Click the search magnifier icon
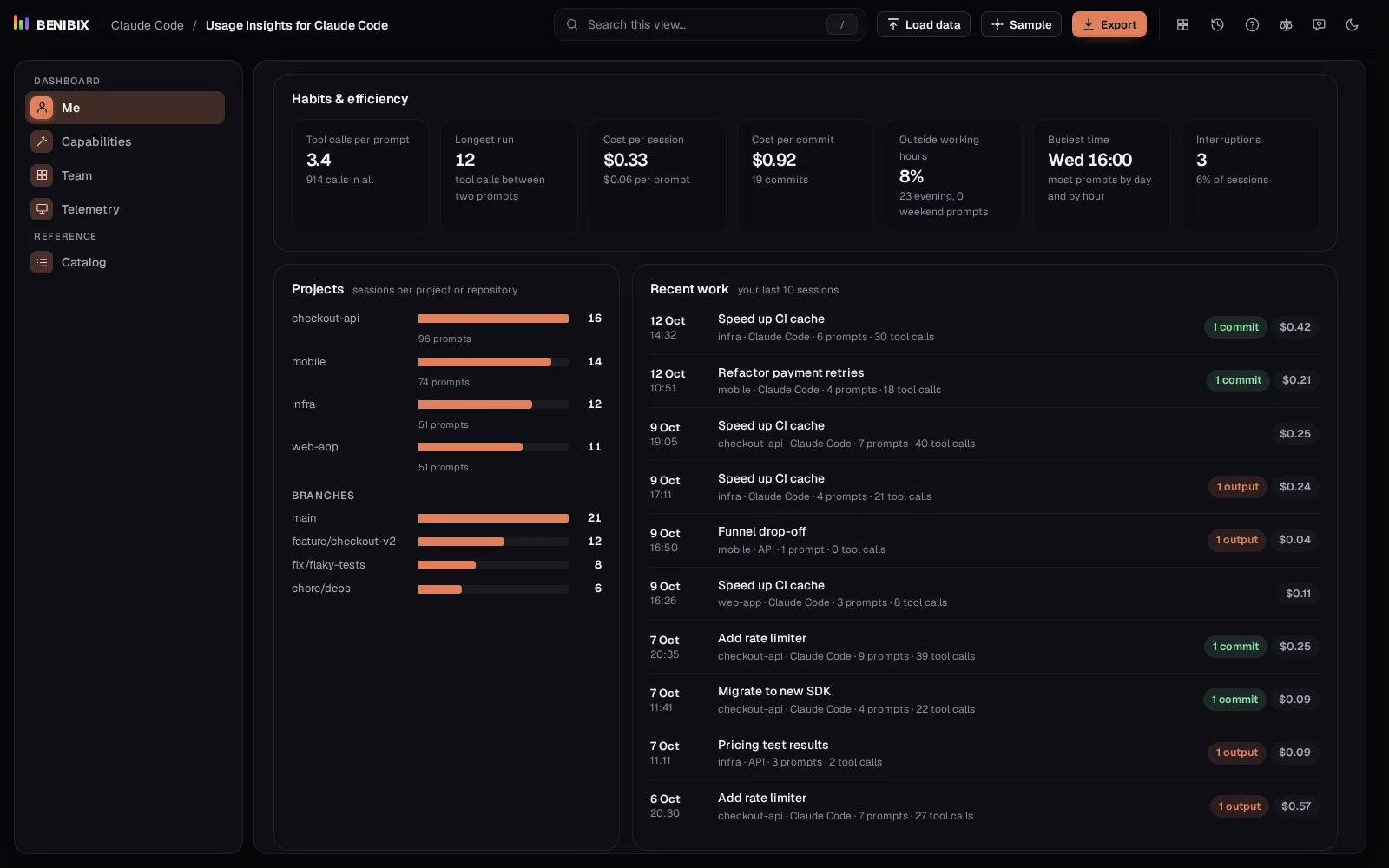The height and width of the screenshot is (868, 1389). coord(572,24)
